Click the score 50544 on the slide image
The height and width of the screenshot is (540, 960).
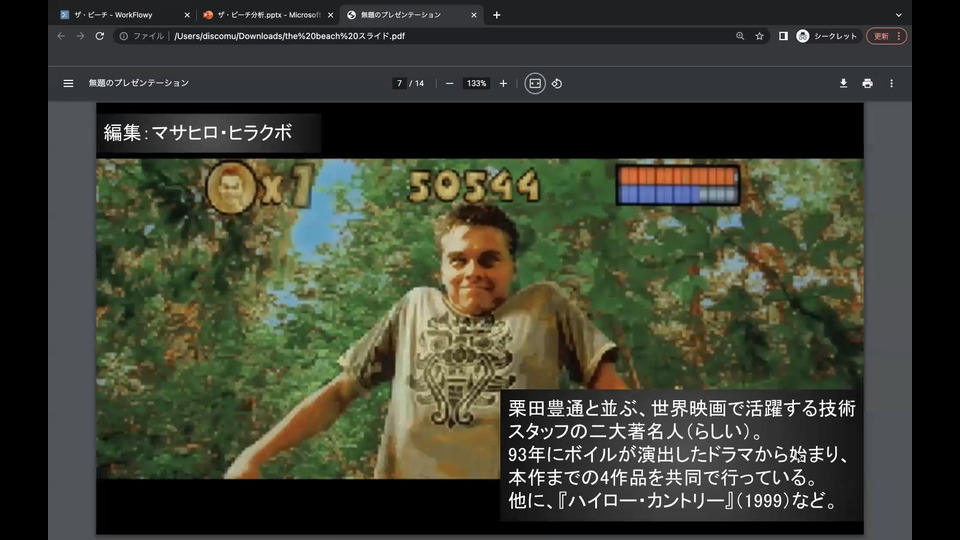tap(474, 186)
